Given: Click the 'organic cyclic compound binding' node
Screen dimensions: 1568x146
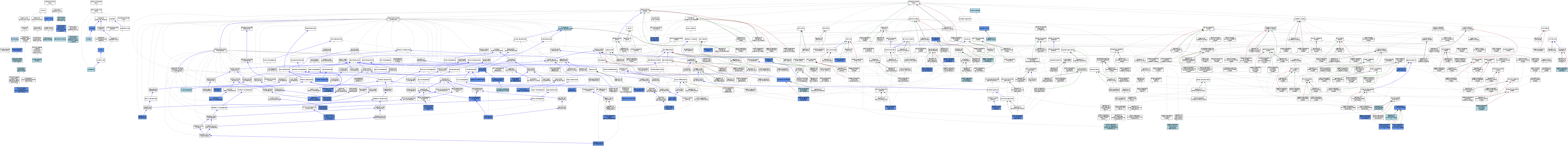Looking at the screenshot, I should (x=24, y=19).
